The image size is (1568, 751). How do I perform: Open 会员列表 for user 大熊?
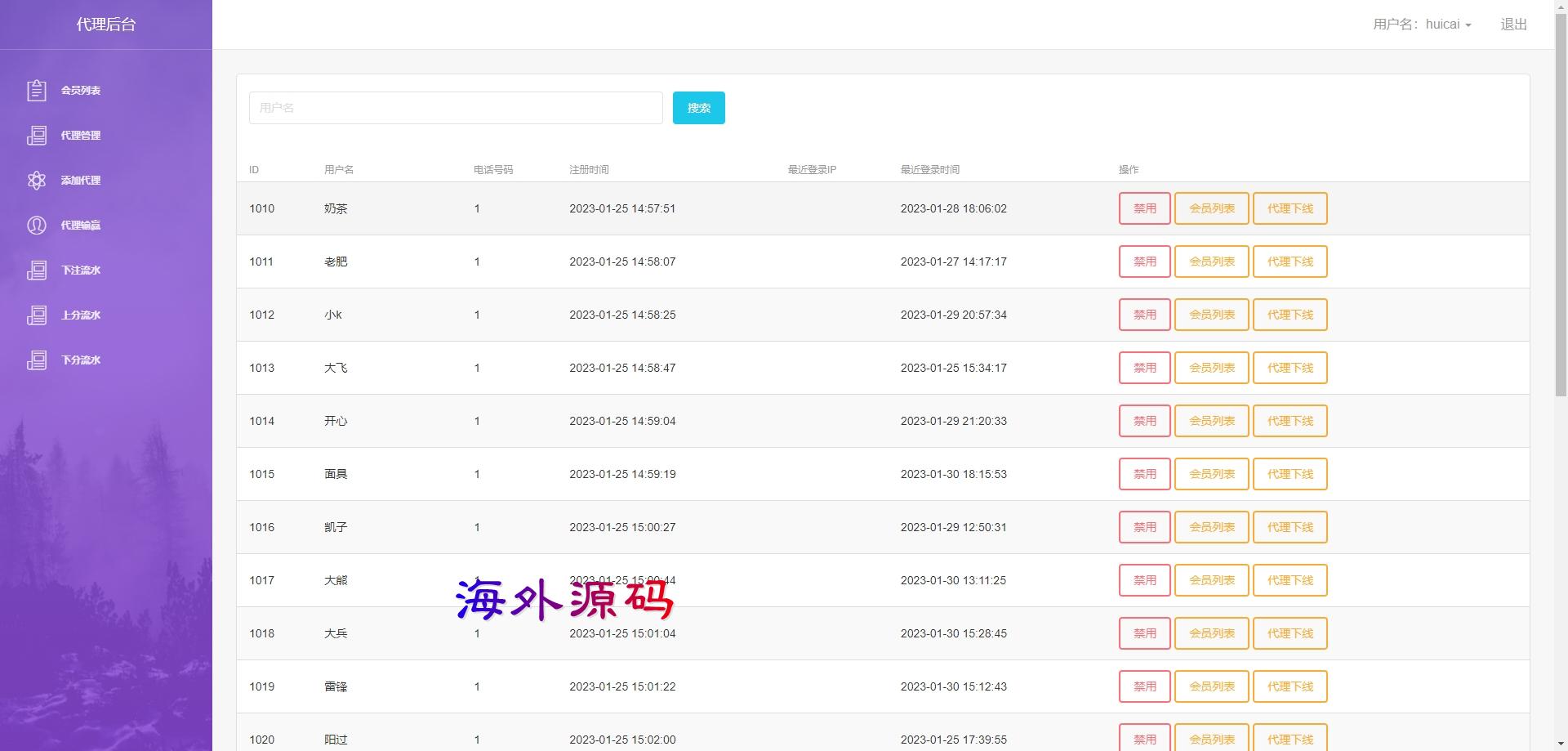coord(1211,580)
